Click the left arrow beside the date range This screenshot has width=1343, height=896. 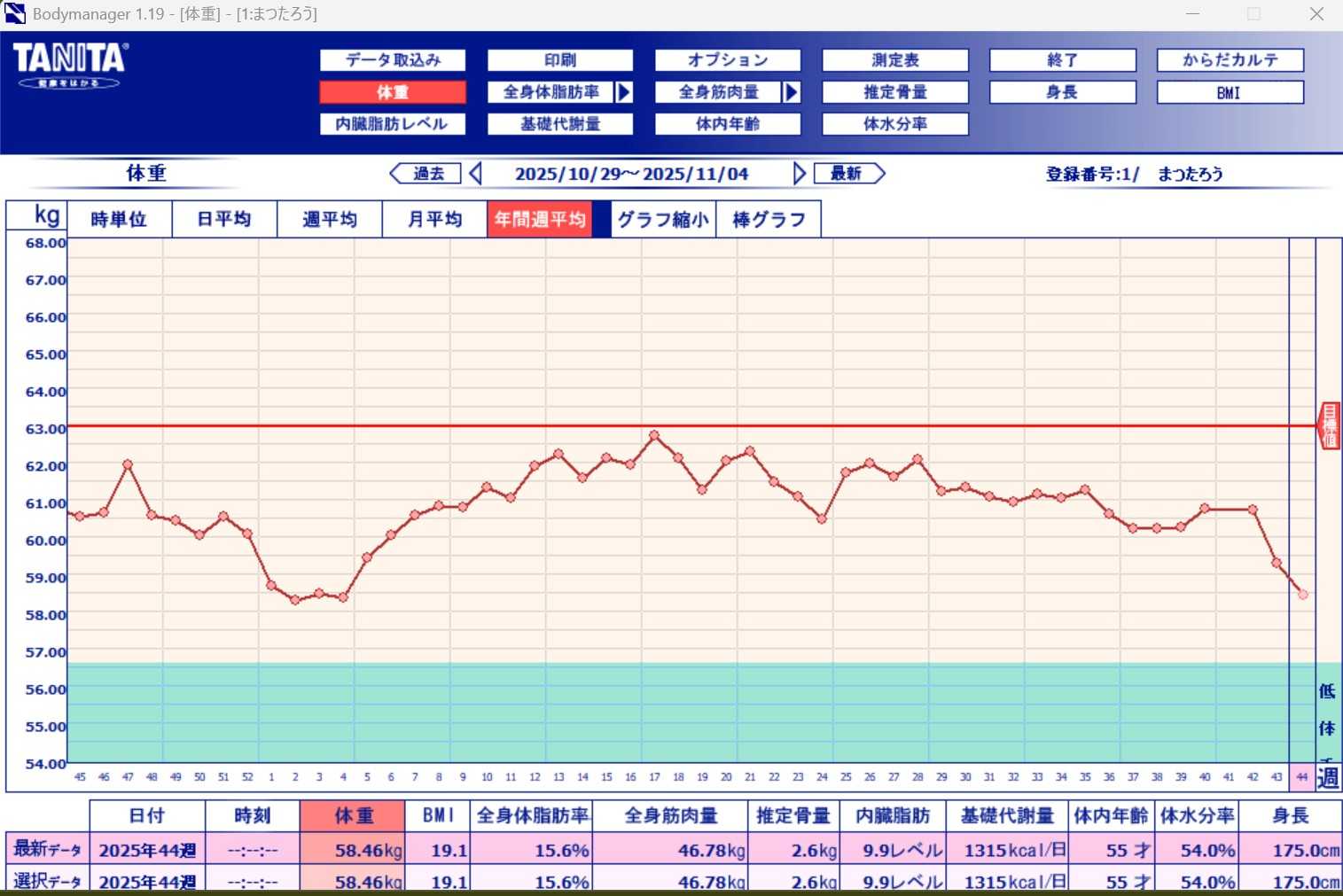point(475,173)
